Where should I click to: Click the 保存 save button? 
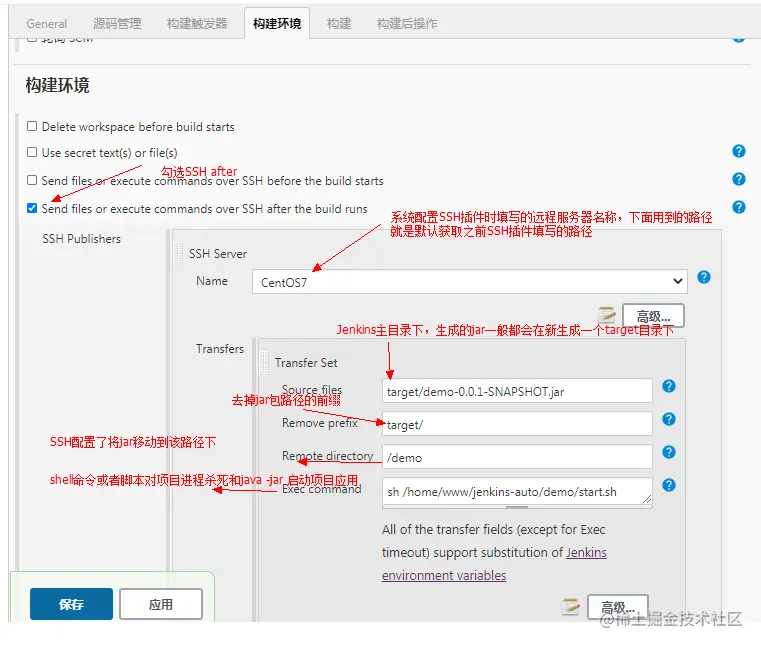pos(71,604)
